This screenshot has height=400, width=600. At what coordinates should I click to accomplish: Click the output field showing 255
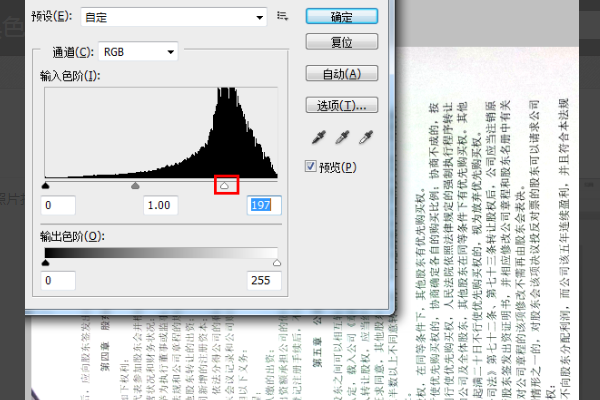click(263, 281)
